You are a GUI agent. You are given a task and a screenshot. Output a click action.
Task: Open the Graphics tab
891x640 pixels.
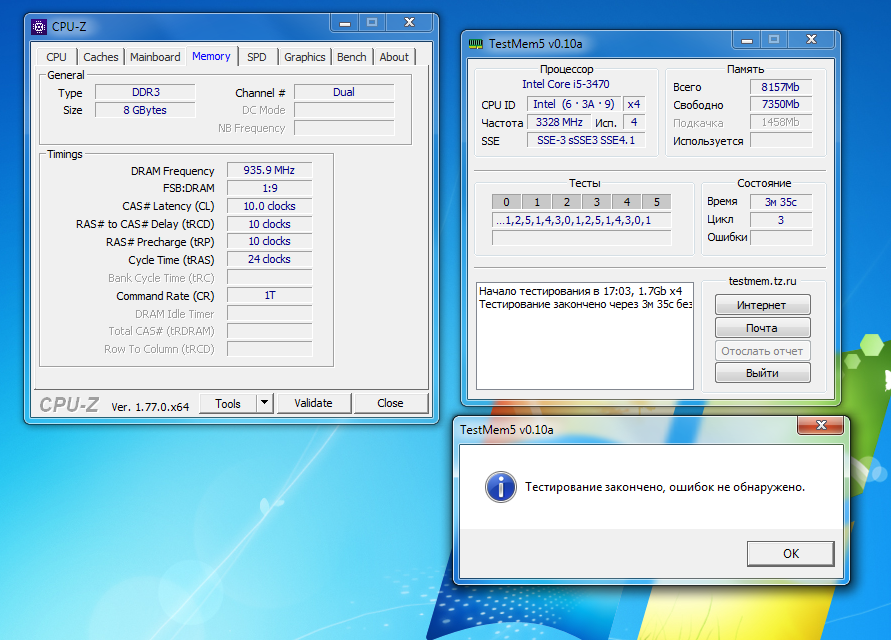pyautogui.click(x=305, y=57)
